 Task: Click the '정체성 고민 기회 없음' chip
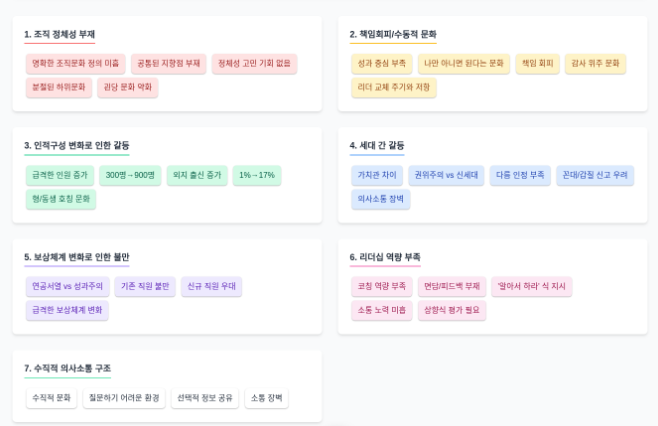point(254,63)
